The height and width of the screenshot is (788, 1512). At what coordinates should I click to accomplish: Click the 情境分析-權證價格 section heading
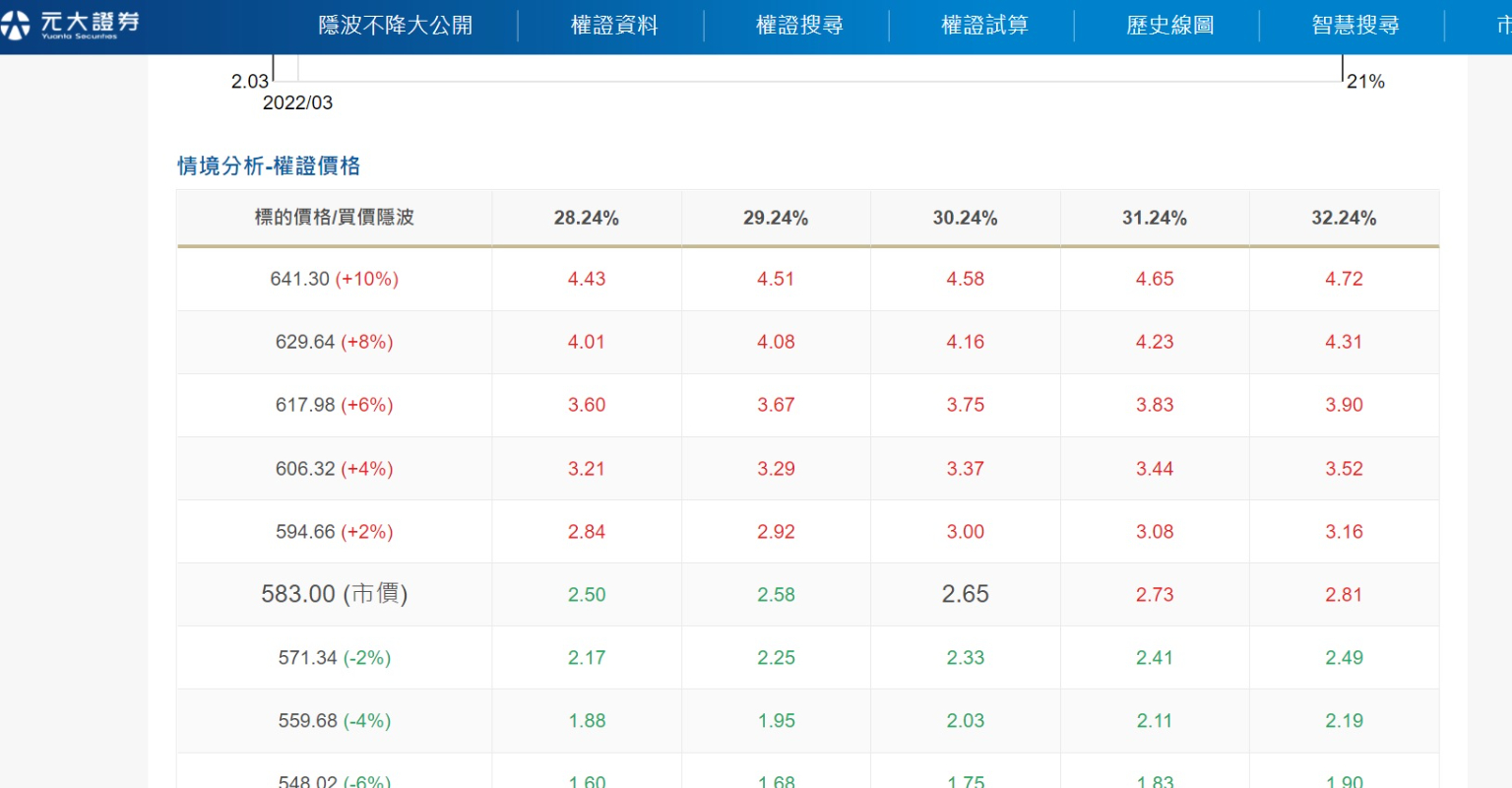pos(269,165)
